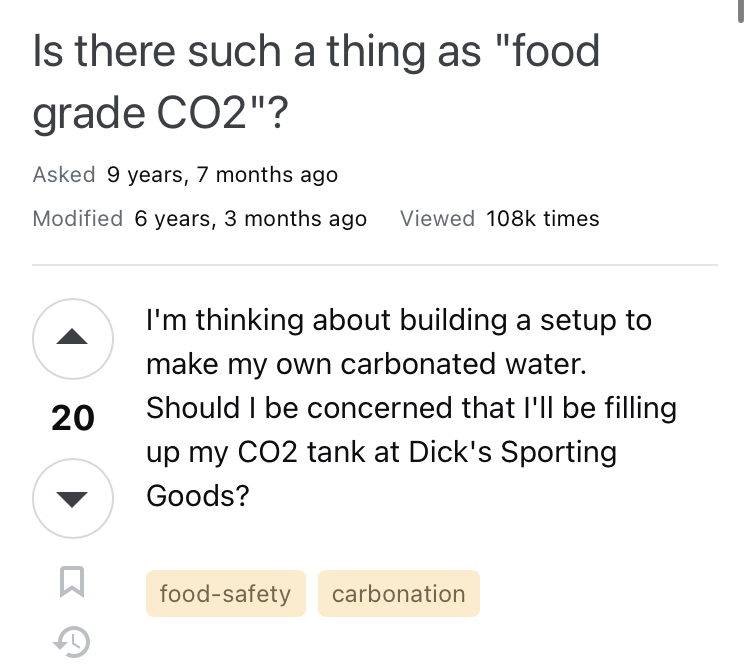
Task: Click the page scrollbar thumb
Action: (741, 11)
